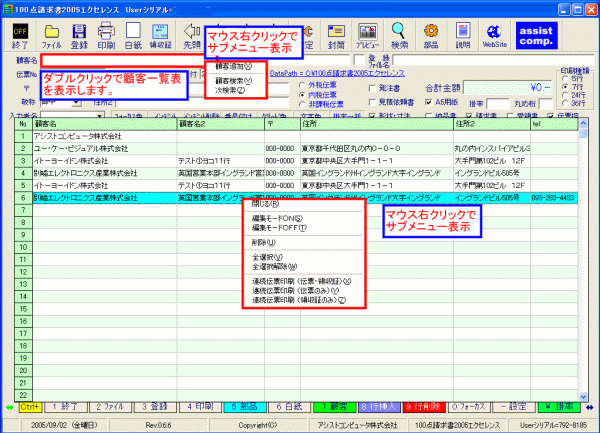This screenshot has width=600, height=433.
Task: Click the '2 ファイル' bottom function button
Action: tap(109, 407)
